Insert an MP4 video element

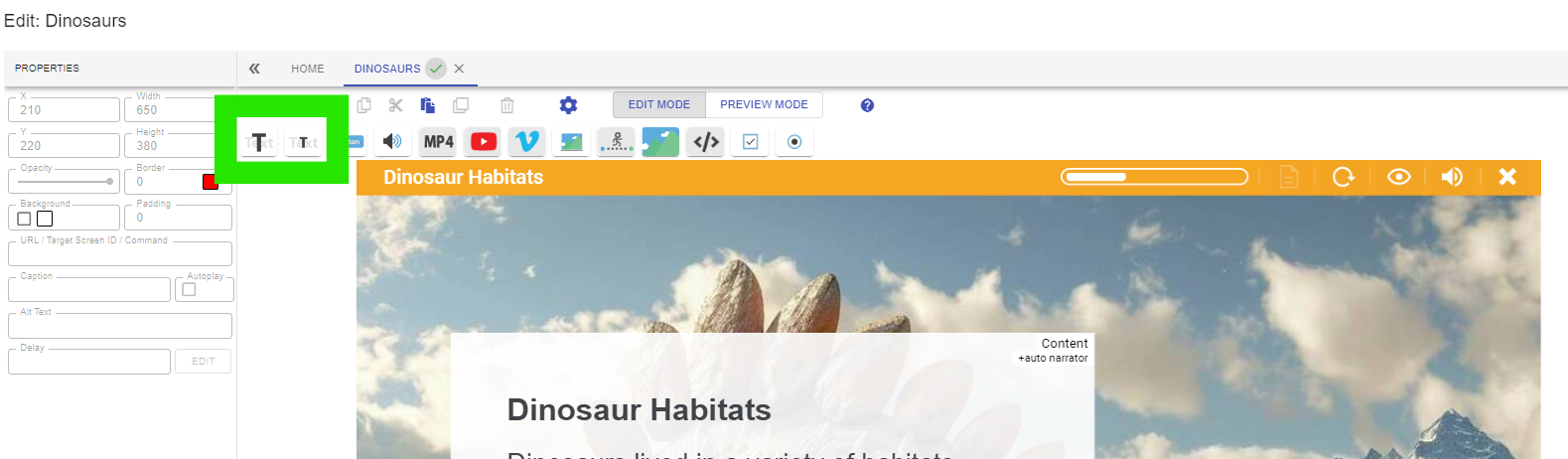click(438, 142)
